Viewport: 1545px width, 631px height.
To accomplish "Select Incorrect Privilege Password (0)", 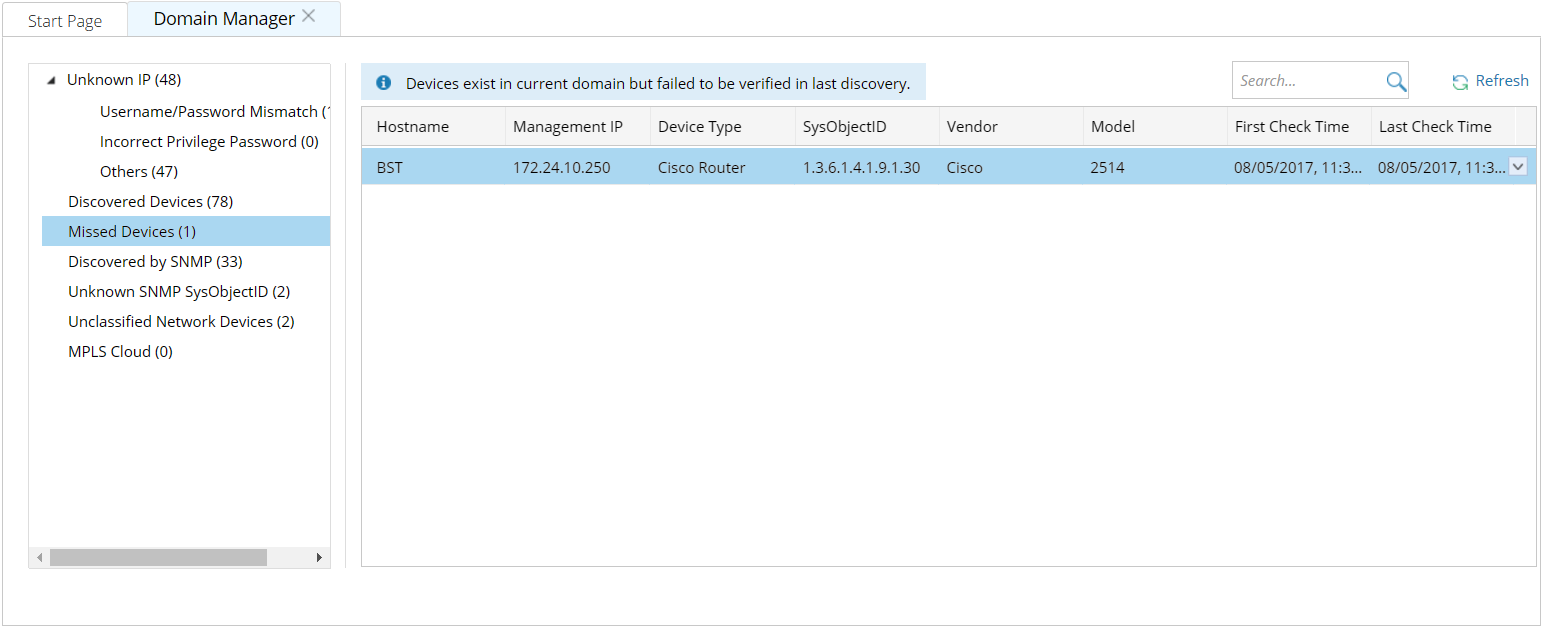I will (209, 142).
